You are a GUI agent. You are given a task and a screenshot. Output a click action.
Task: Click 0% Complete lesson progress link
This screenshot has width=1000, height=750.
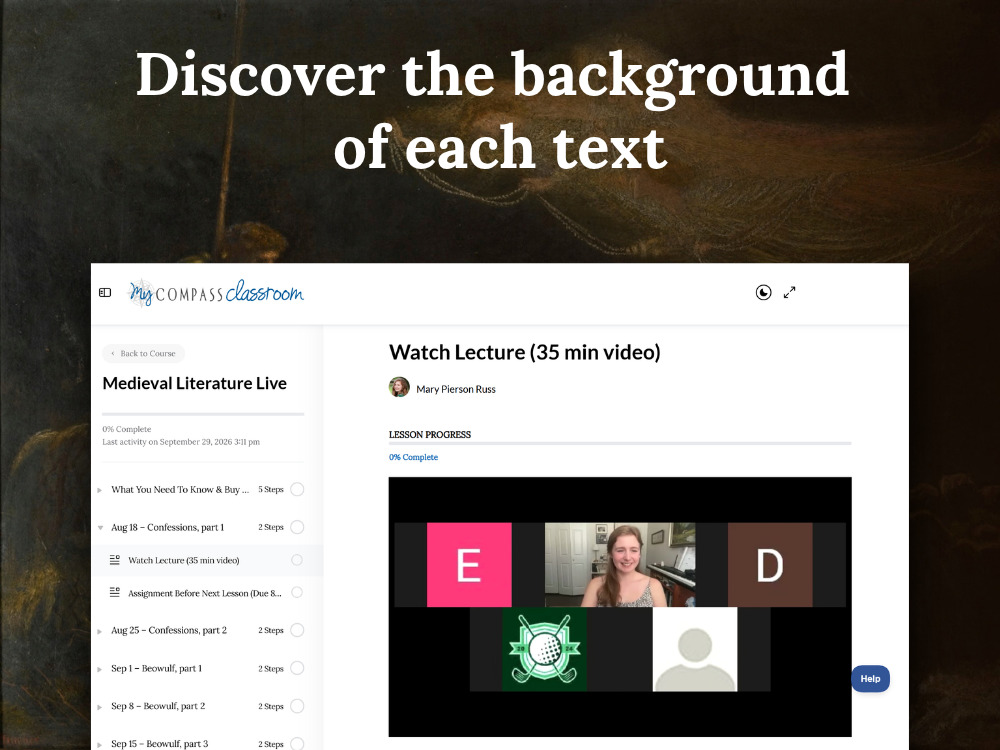point(413,457)
